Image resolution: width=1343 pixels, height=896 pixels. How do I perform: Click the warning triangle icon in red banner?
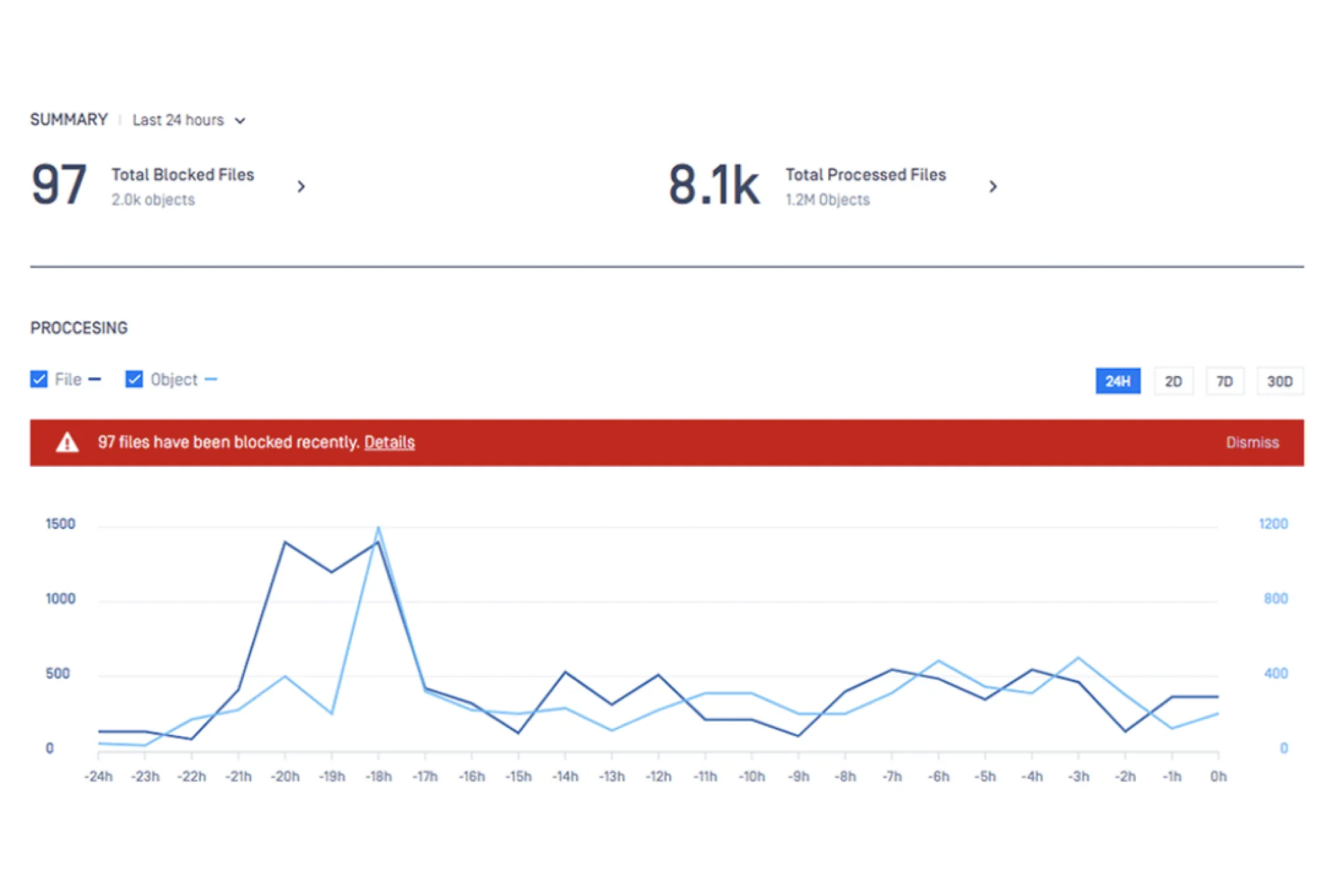[x=67, y=443]
